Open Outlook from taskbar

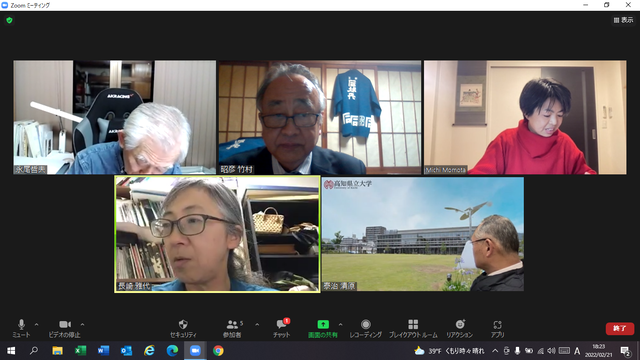click(x=126, y=351)
